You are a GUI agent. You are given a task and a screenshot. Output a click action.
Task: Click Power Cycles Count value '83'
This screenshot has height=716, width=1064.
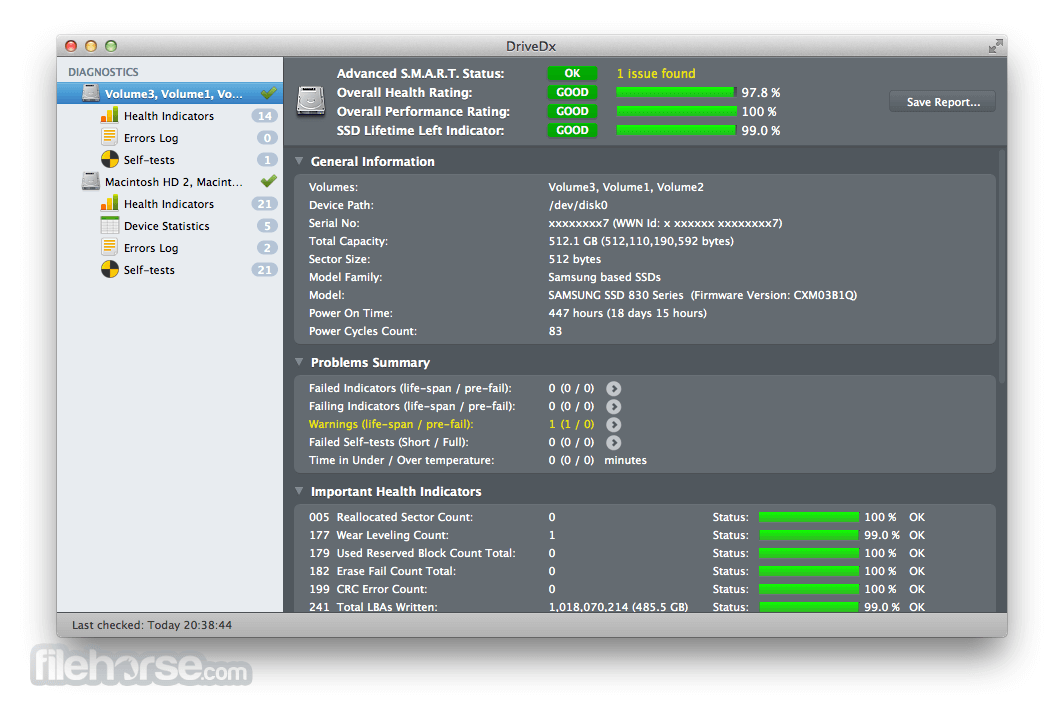click(555, 331)
